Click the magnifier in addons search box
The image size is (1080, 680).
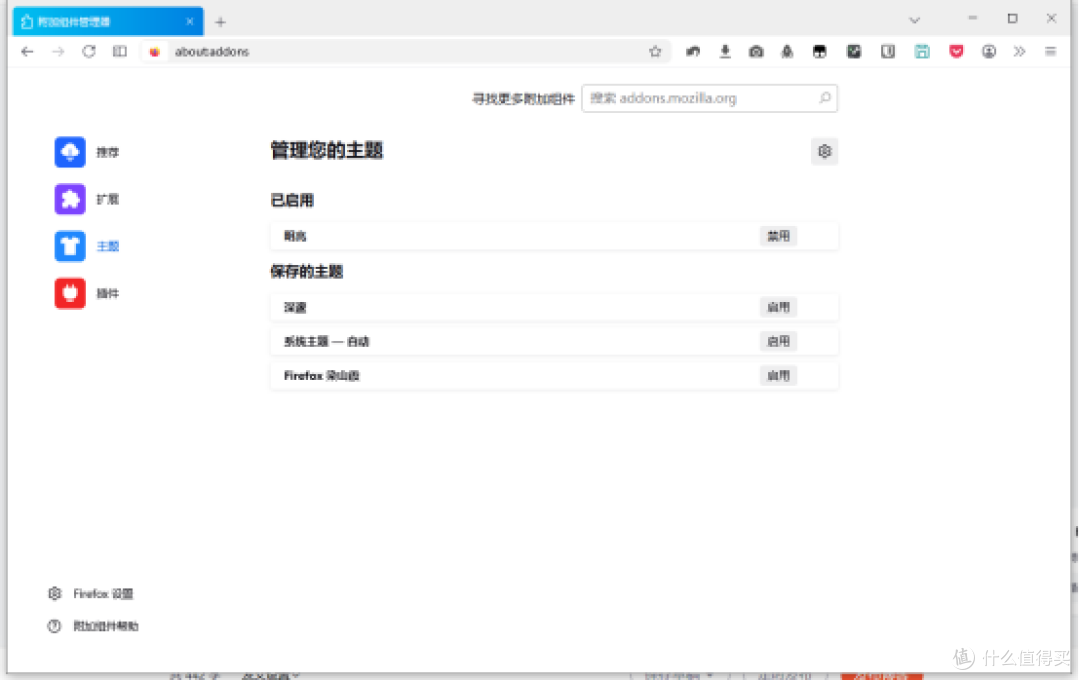(824, 98)
